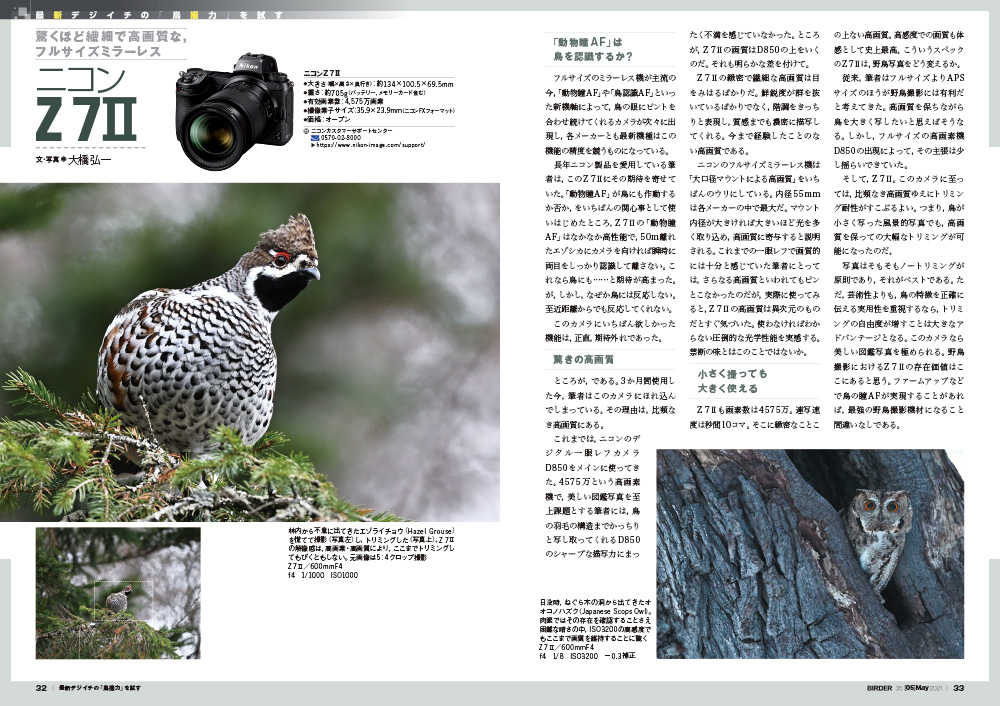Click the right page number 33
The image size is (1000, 706).
point(959,688)
